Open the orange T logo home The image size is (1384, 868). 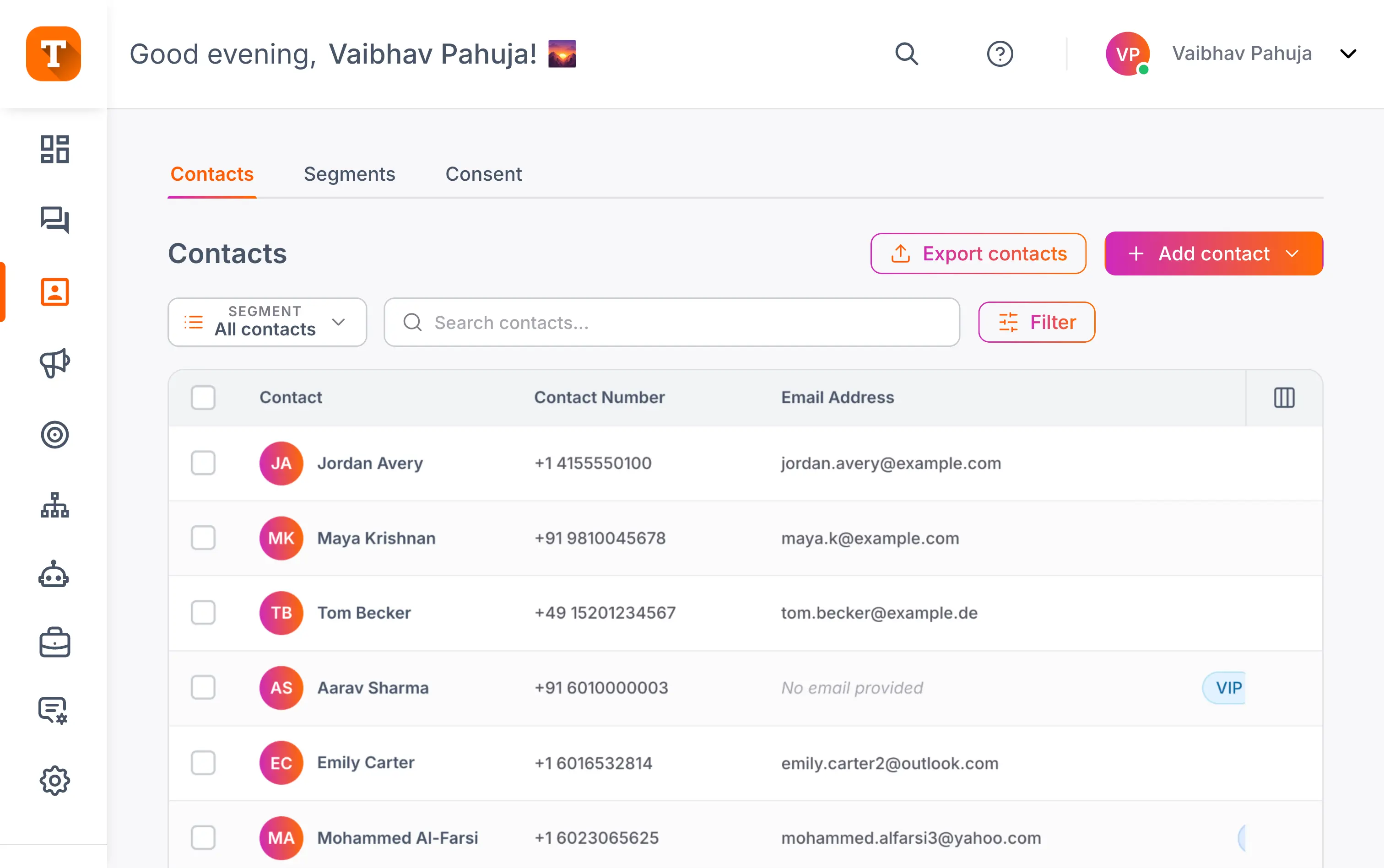click(54, 54)
